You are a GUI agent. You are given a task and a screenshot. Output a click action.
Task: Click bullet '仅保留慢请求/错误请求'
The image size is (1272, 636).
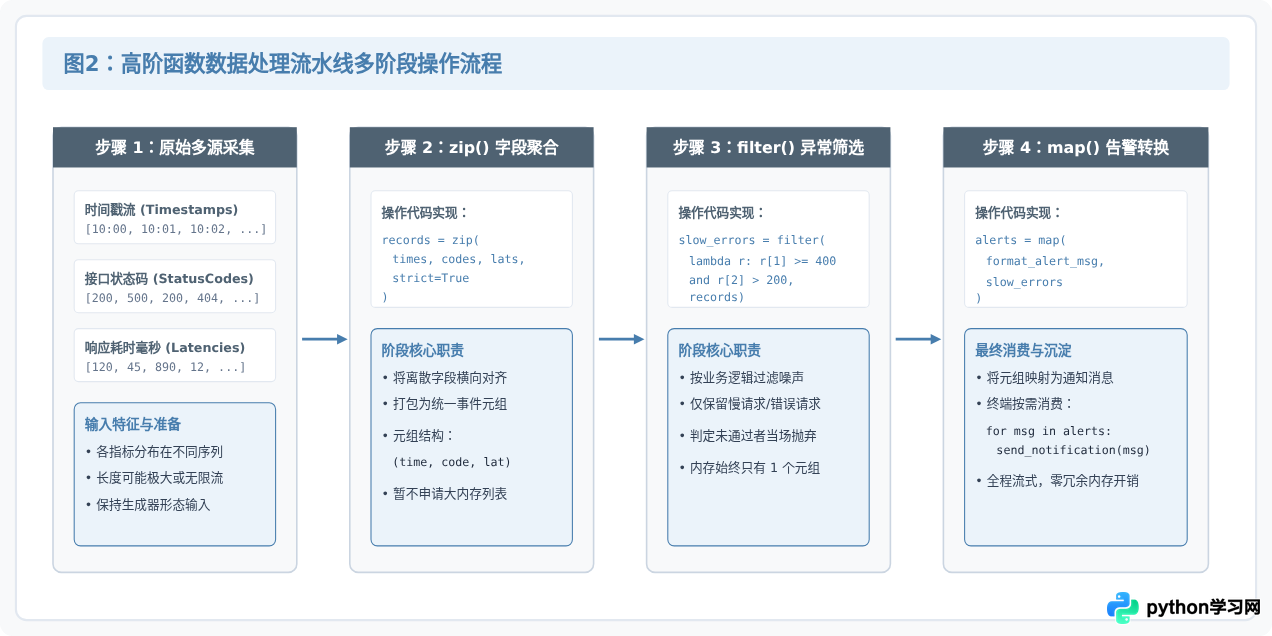pos(750,404)
